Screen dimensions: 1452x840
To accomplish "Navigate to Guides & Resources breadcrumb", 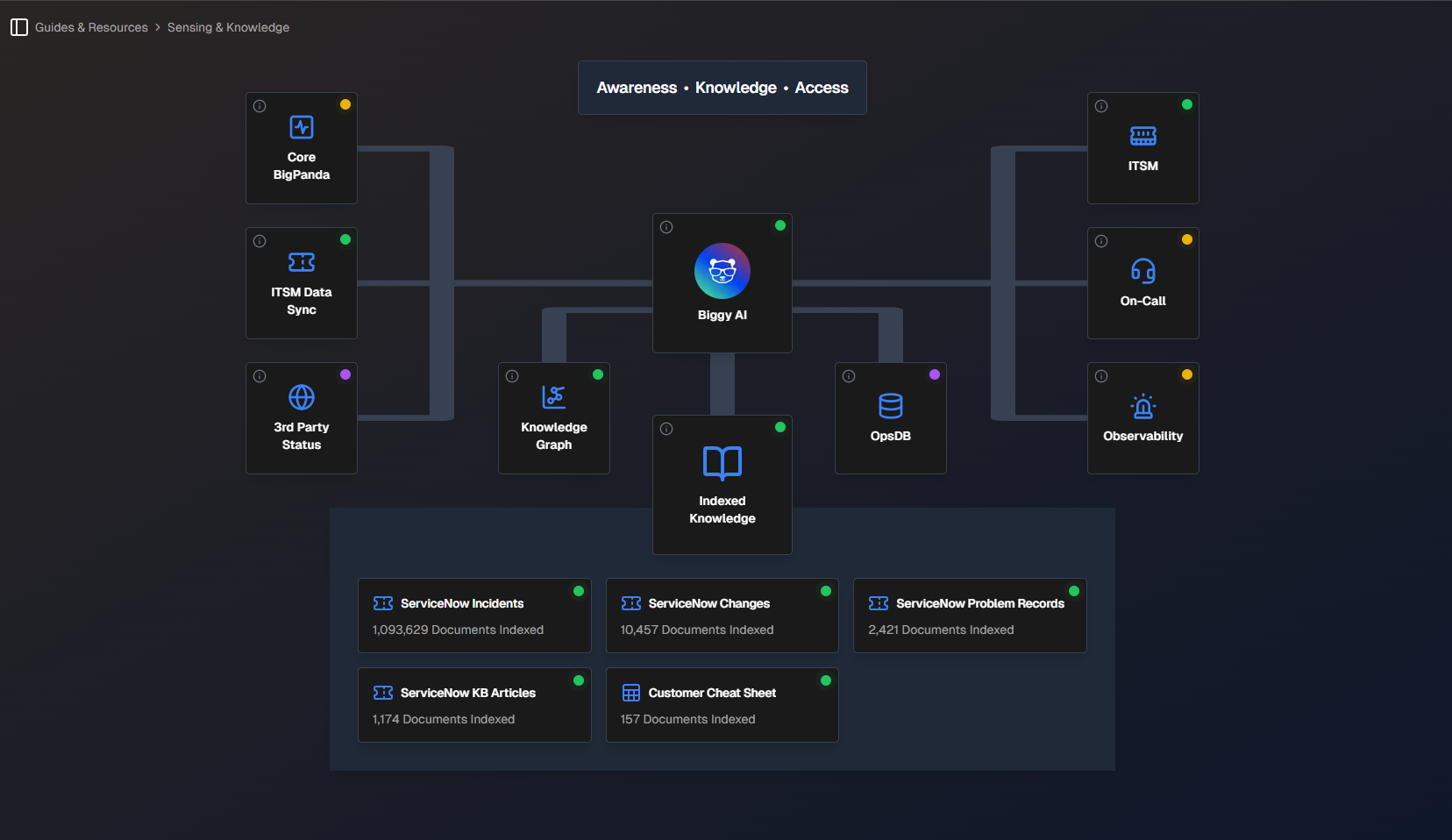I will click(x=91, y=27).
